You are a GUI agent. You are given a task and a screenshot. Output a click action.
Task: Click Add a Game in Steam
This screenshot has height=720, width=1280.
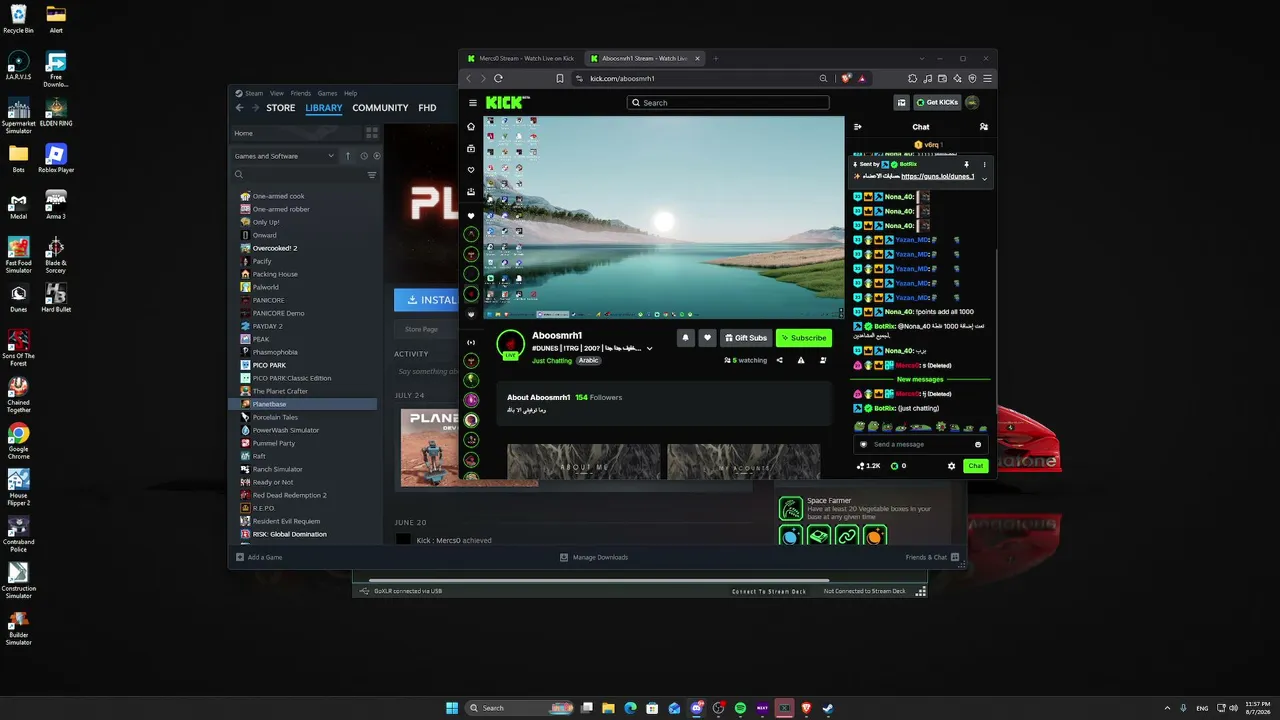[x=259, y=557]
